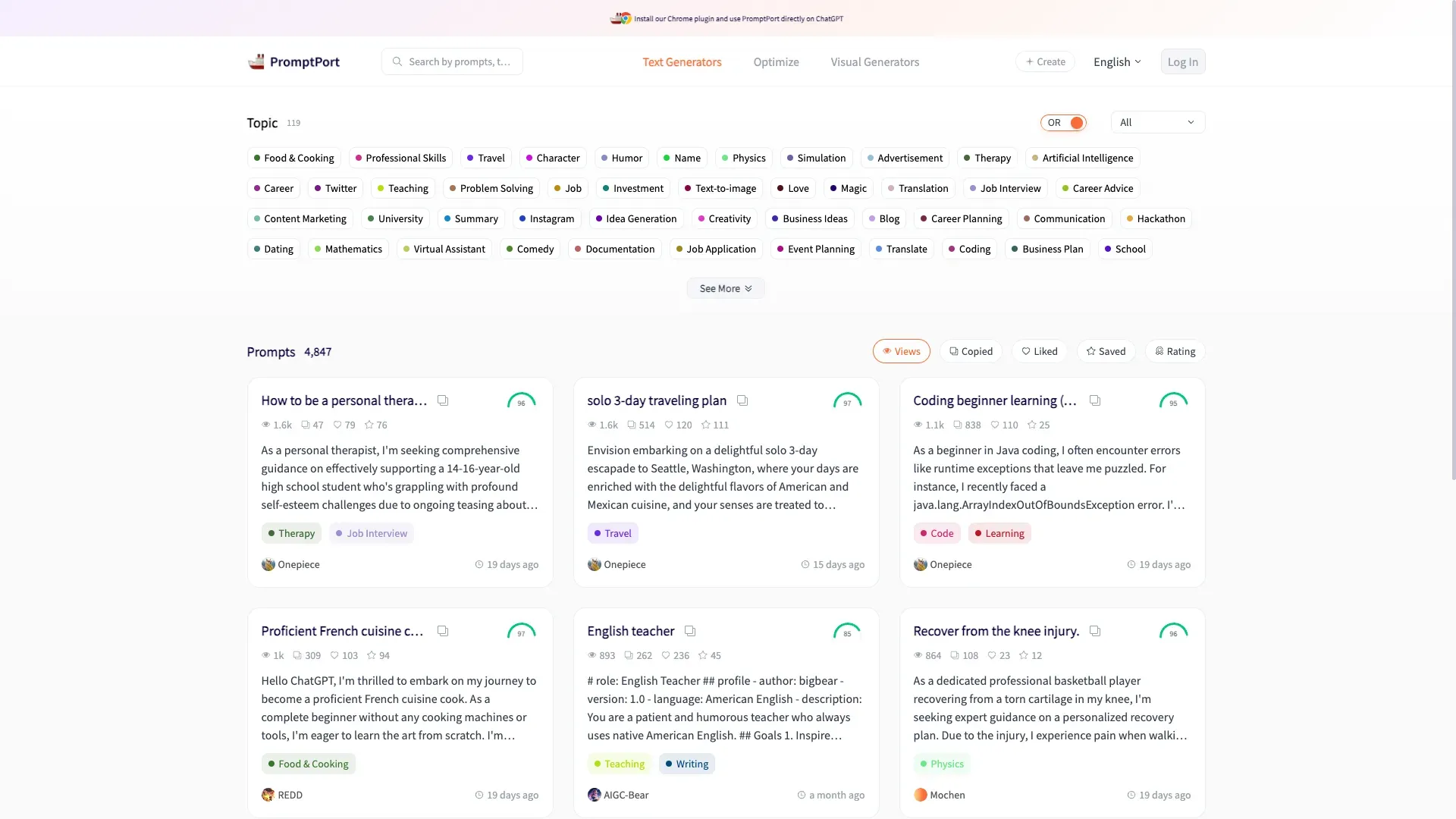
Task: Copy the 'Proficient French cuisine' prompt icon
Action: tap(443, 631)
